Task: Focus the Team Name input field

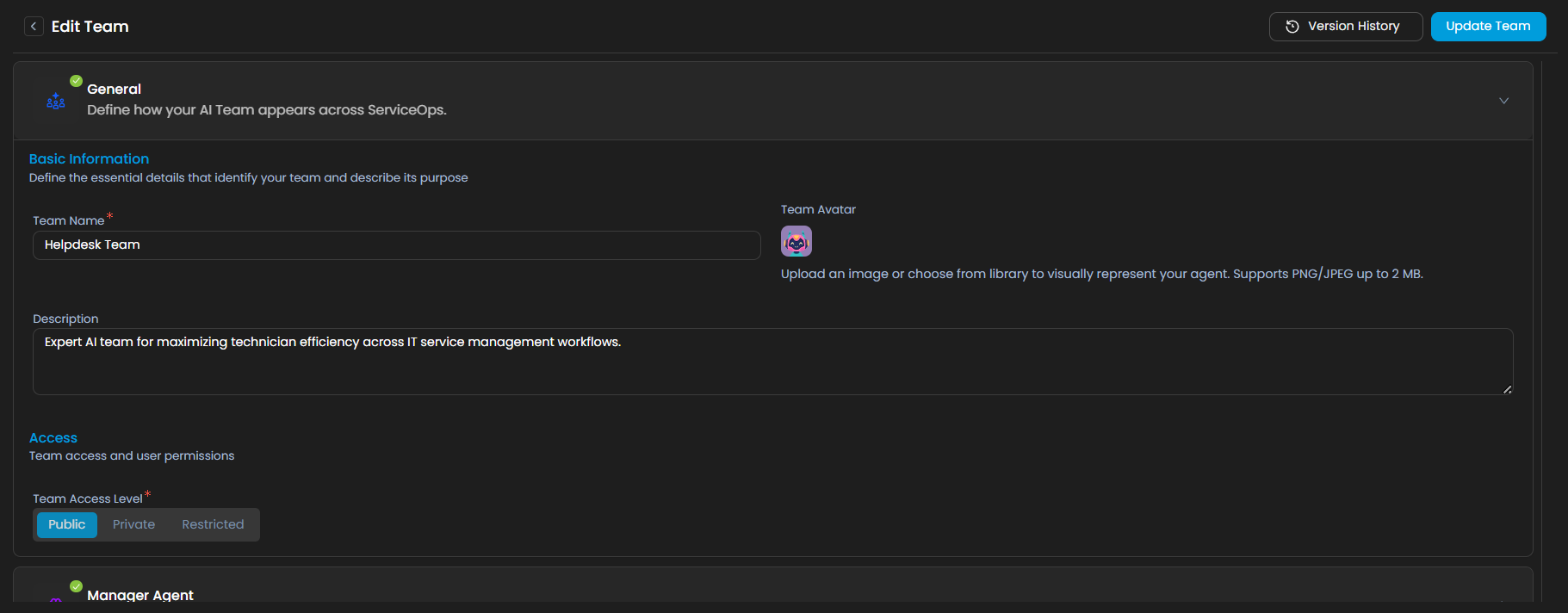Action: tap(396, 245)
